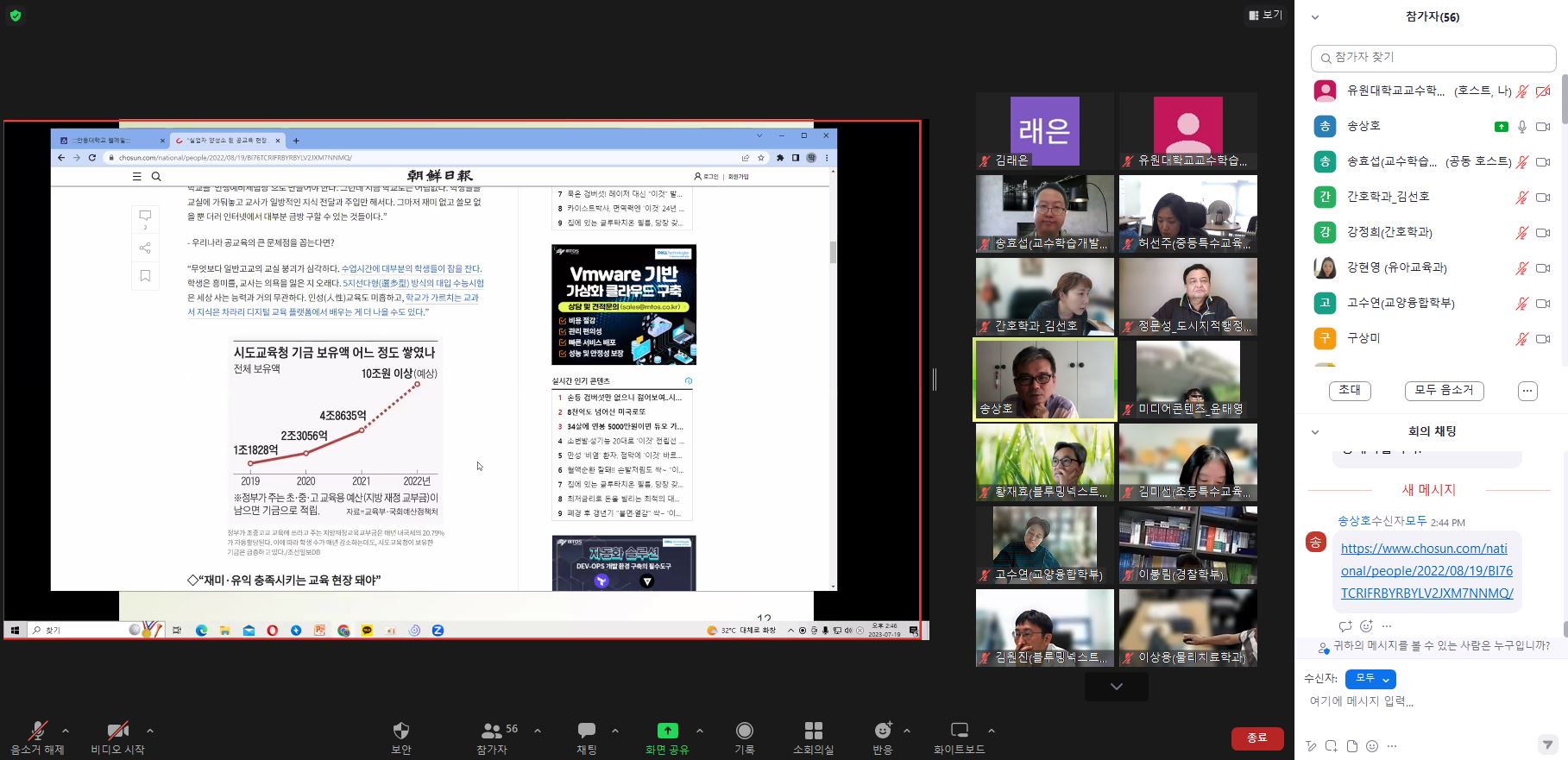1568x760 pixels.
Task: Open the 반응 reactions picker
Action: (882, 738)
